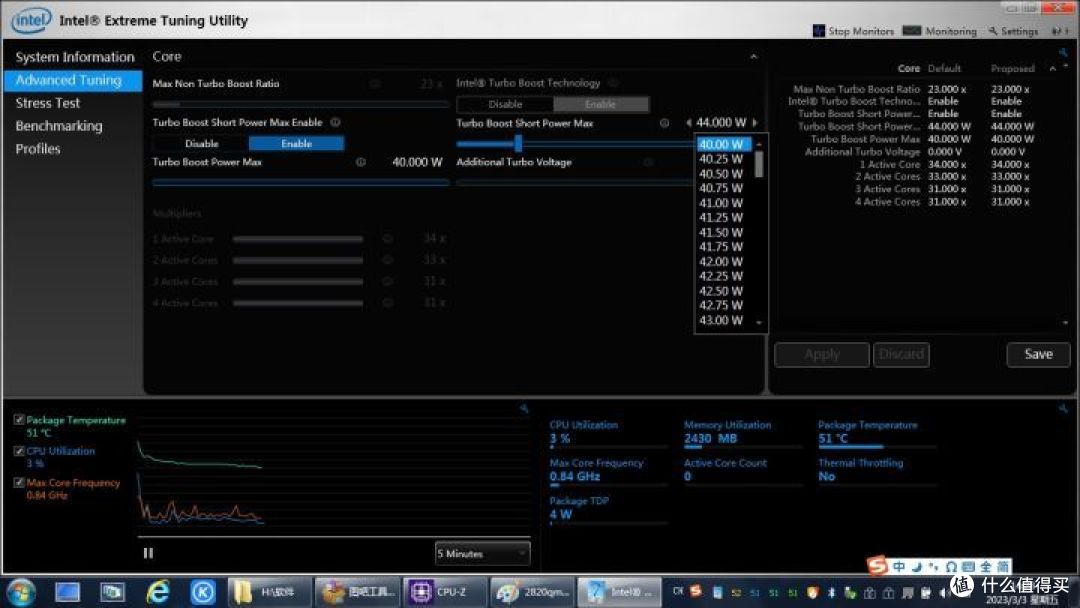
Task: Select 42.75 W in dropdown list
Action: 721,305
